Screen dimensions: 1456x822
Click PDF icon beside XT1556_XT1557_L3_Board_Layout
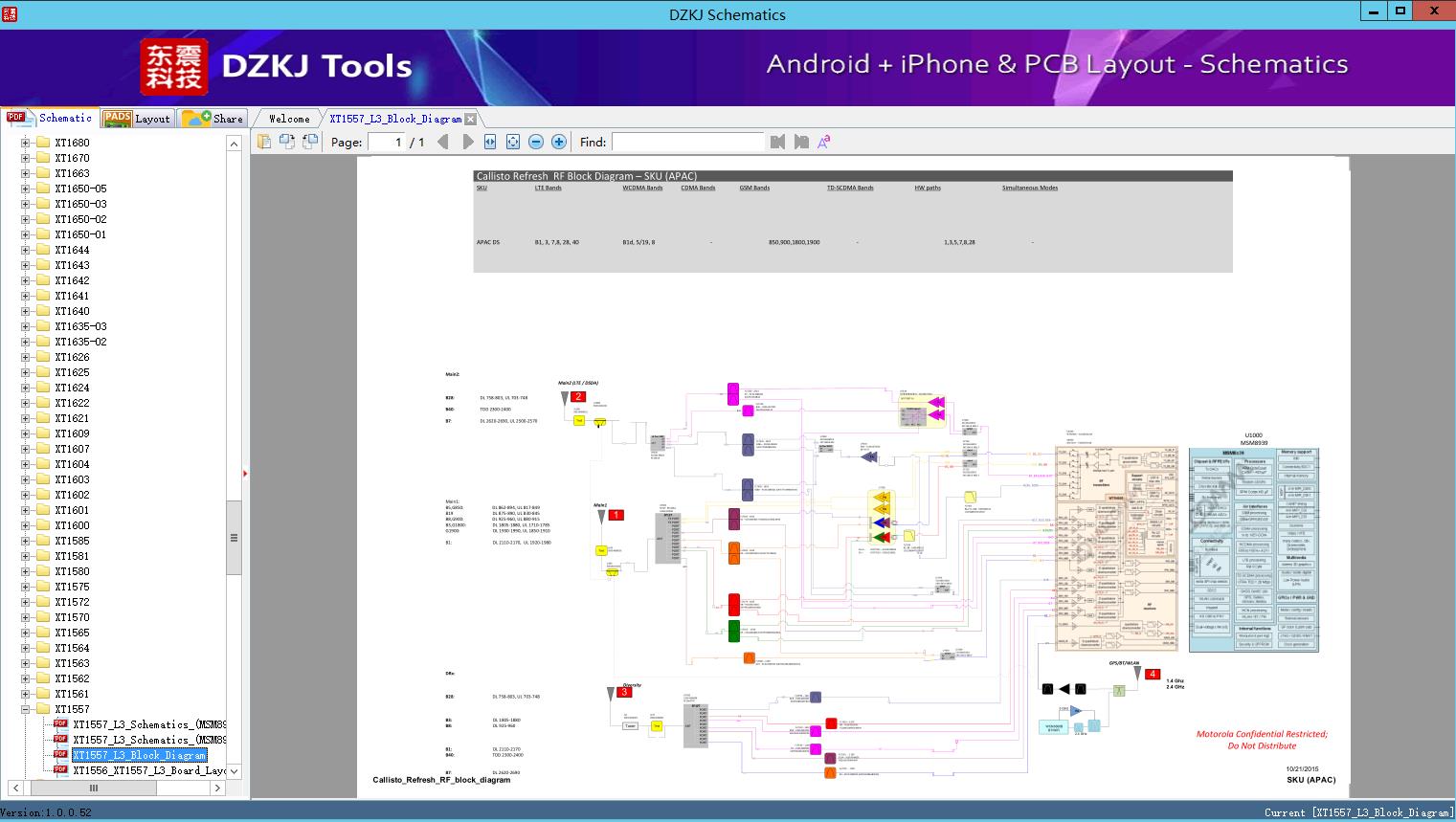(x=60, y=770)
